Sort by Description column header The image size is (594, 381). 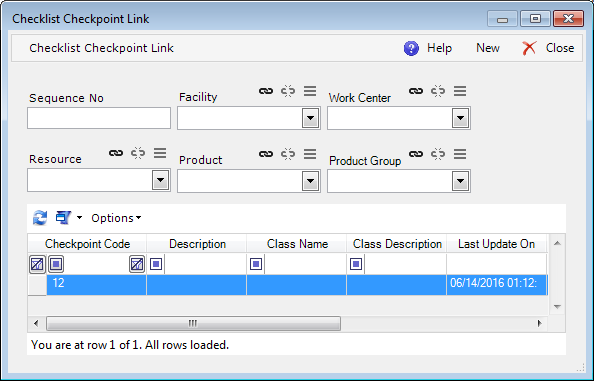pyautogui.click(x=197, y=244)
